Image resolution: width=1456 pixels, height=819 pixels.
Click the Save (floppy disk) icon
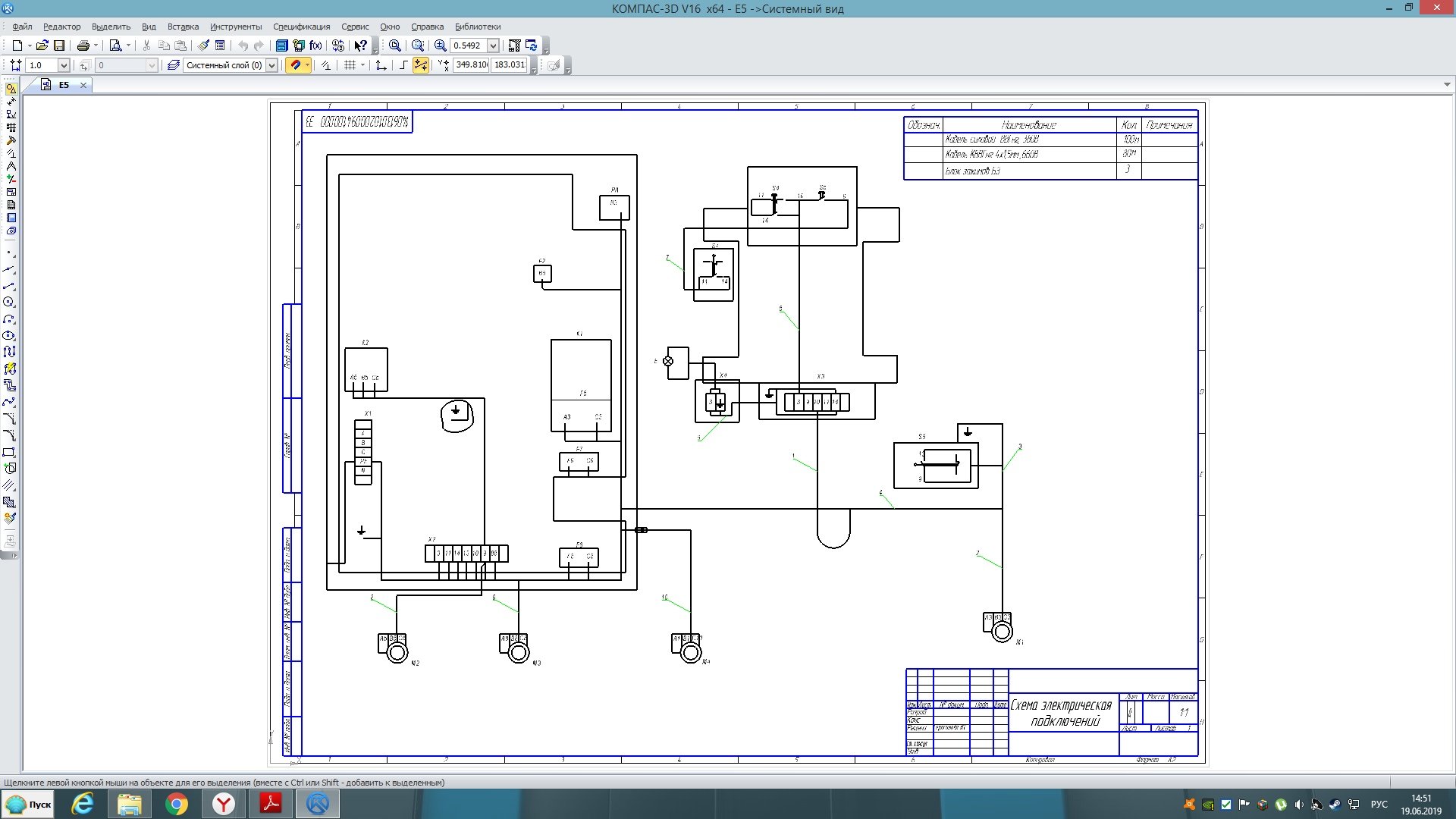59,45
